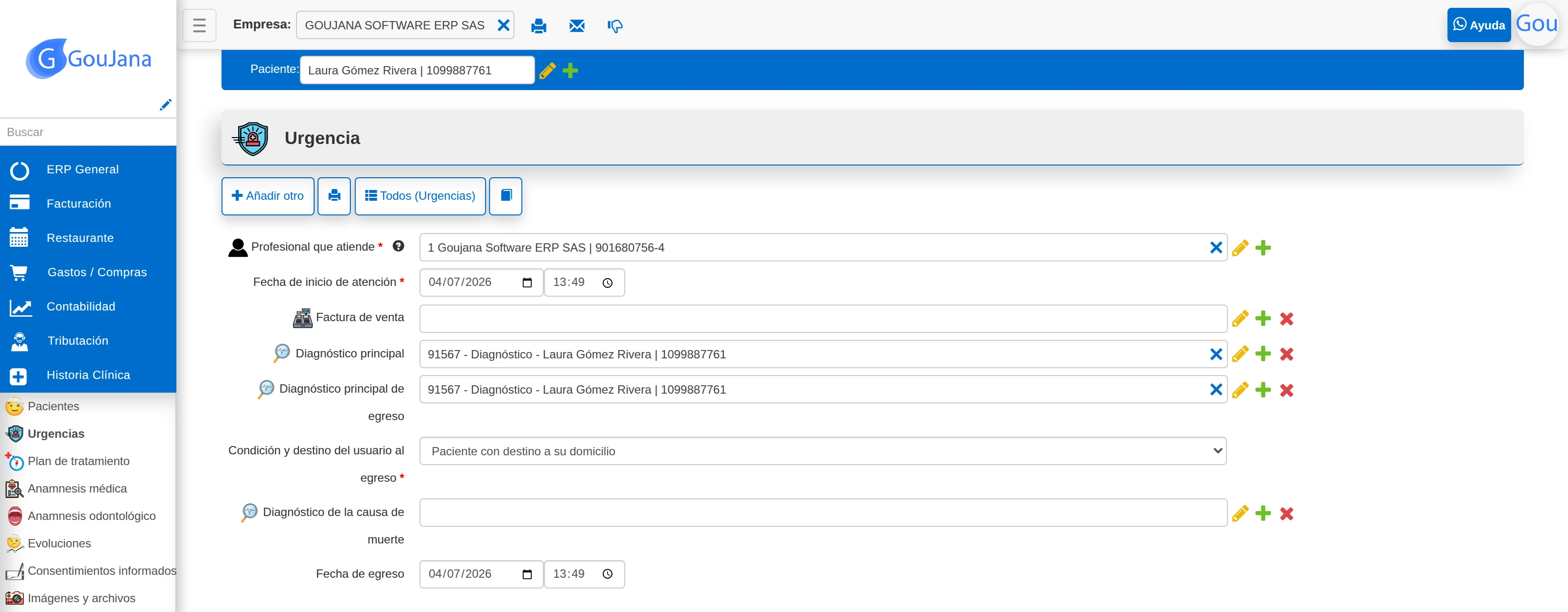Open Condición y destino del usuario dropdown
The height and width of the screenshot is (612, 1568).
[x=823, y=451]
